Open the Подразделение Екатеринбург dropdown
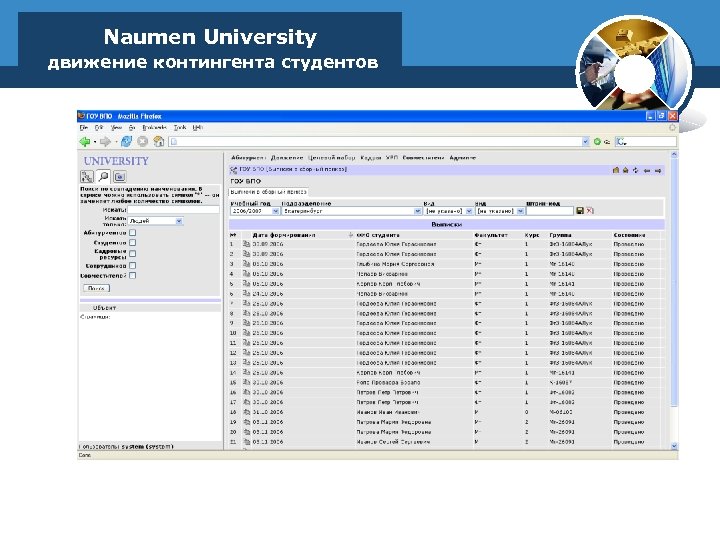This screenshot has width=720, height=540. [x=351, y=211]
